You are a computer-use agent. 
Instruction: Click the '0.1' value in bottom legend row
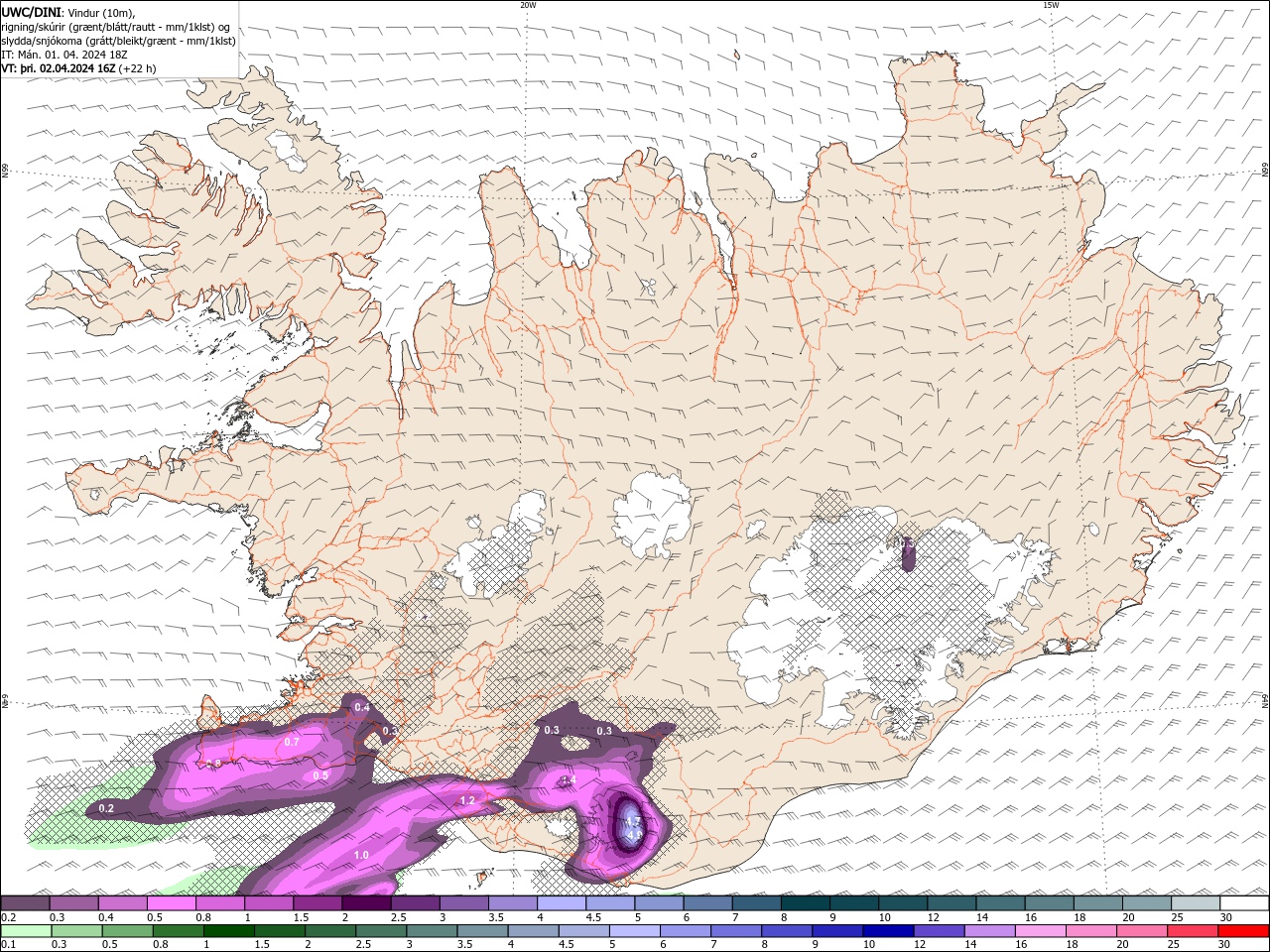click(x=9, y=945)
